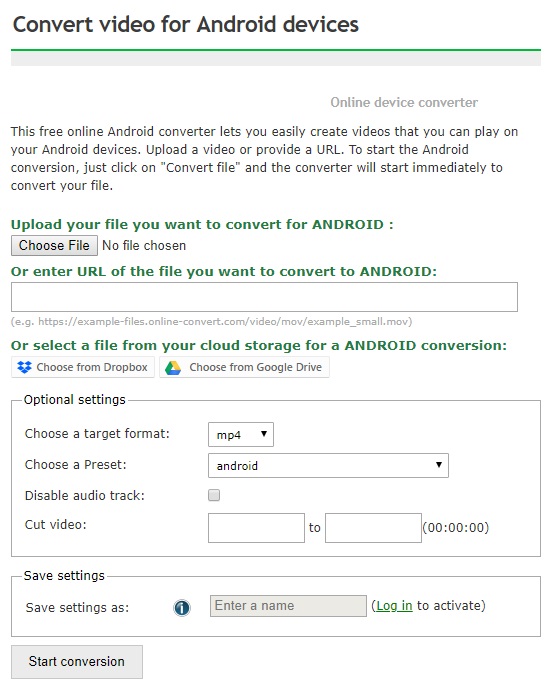The width and height of the screenshot is (554, 693).
Task: Follow the Log in link
Action: [394, 605]
